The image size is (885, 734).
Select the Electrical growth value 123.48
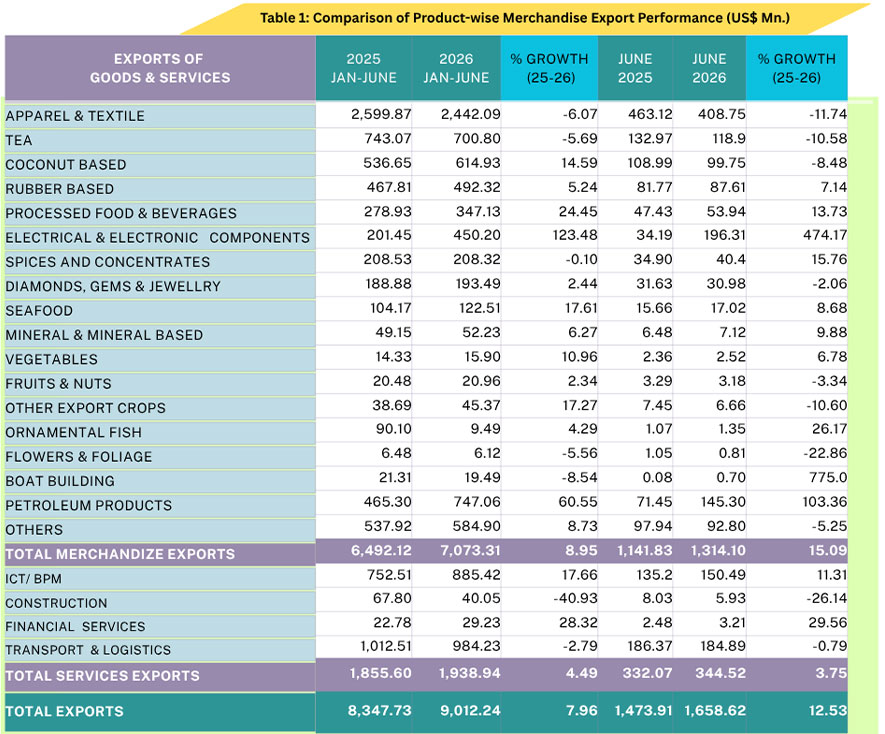tap(575, 235)
